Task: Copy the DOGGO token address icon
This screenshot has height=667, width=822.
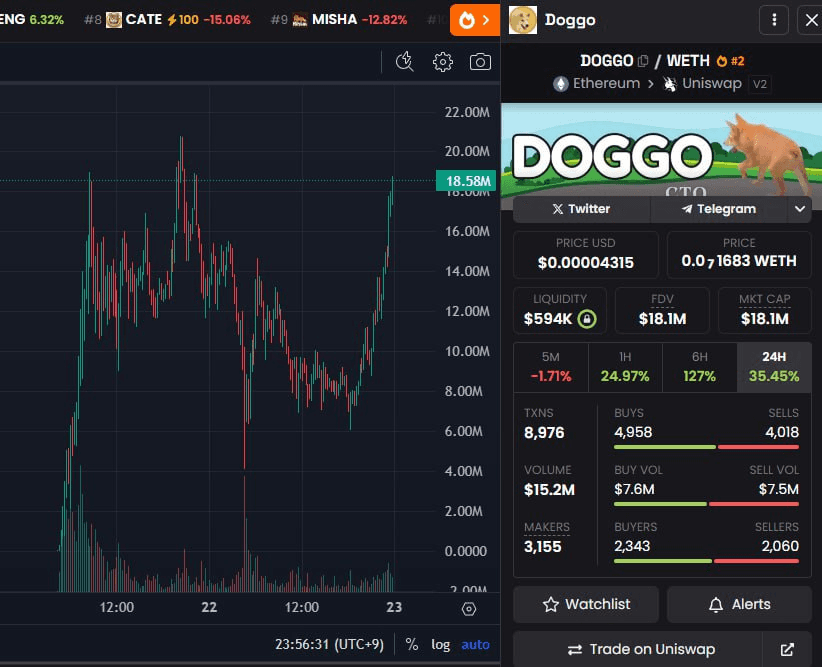Action: click(643, 61)
